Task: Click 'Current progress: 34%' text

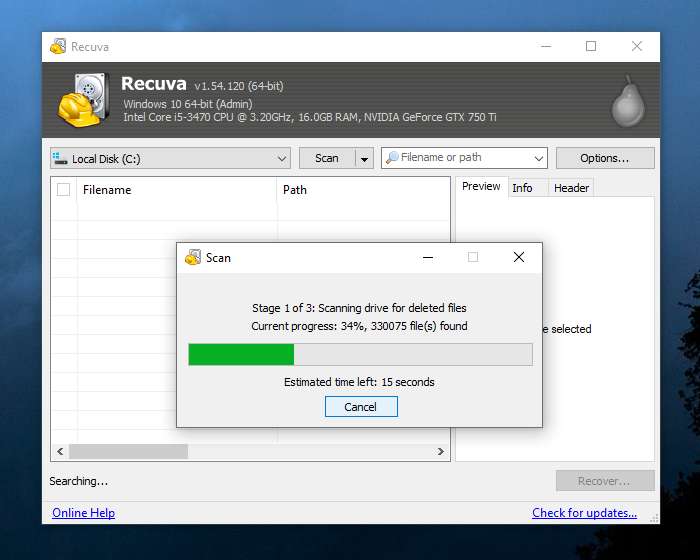Action: (x=359, y=326)
